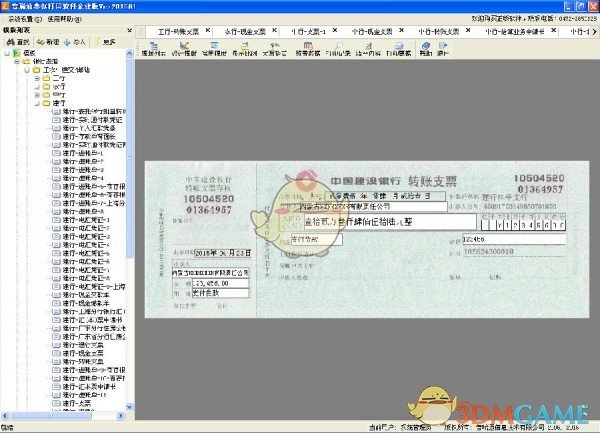Click the tab strip right scroll arrow

(x=594, y=32)
